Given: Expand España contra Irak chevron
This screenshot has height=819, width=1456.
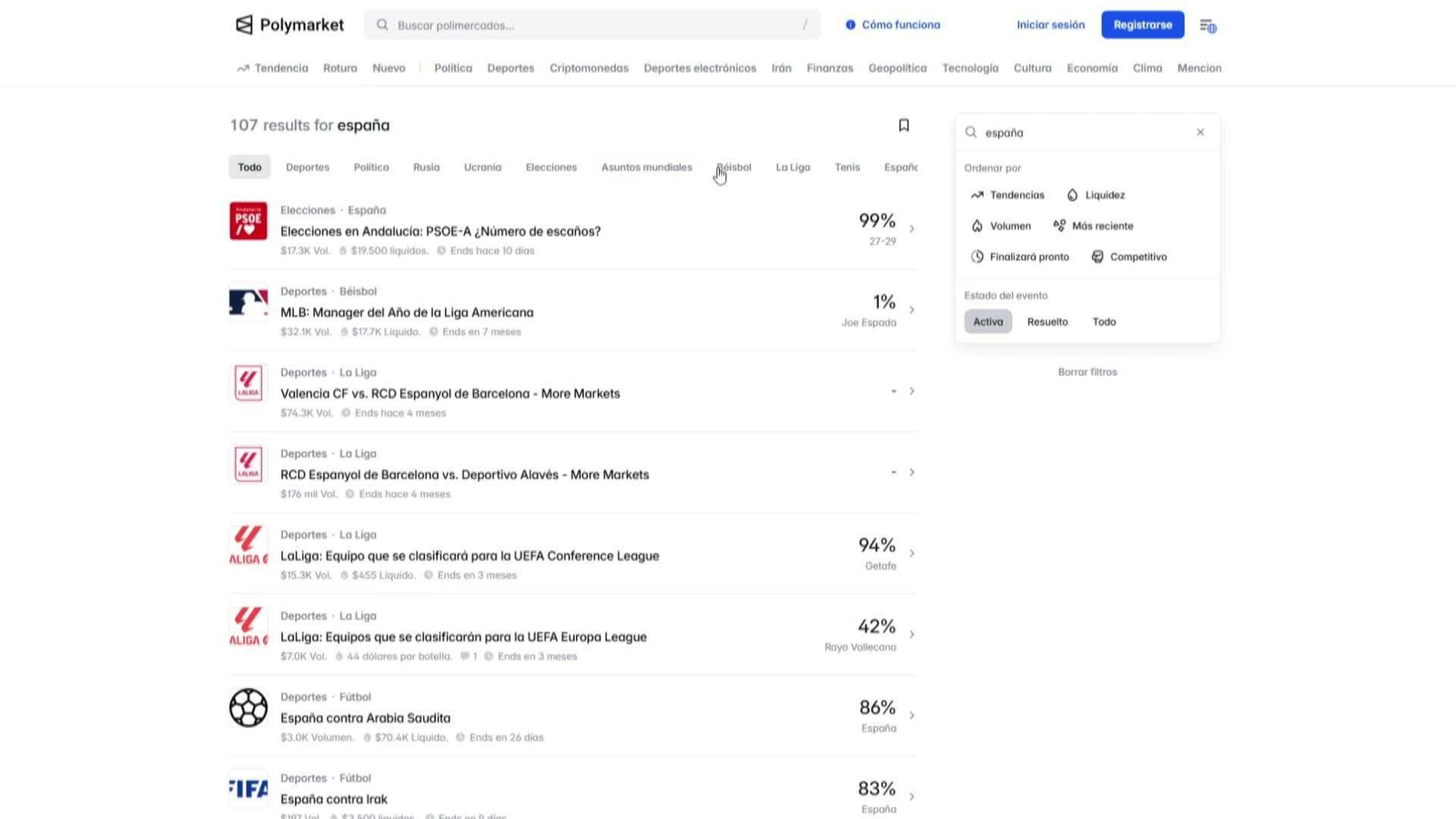Looking at the screenshot, I should (912, 796).
